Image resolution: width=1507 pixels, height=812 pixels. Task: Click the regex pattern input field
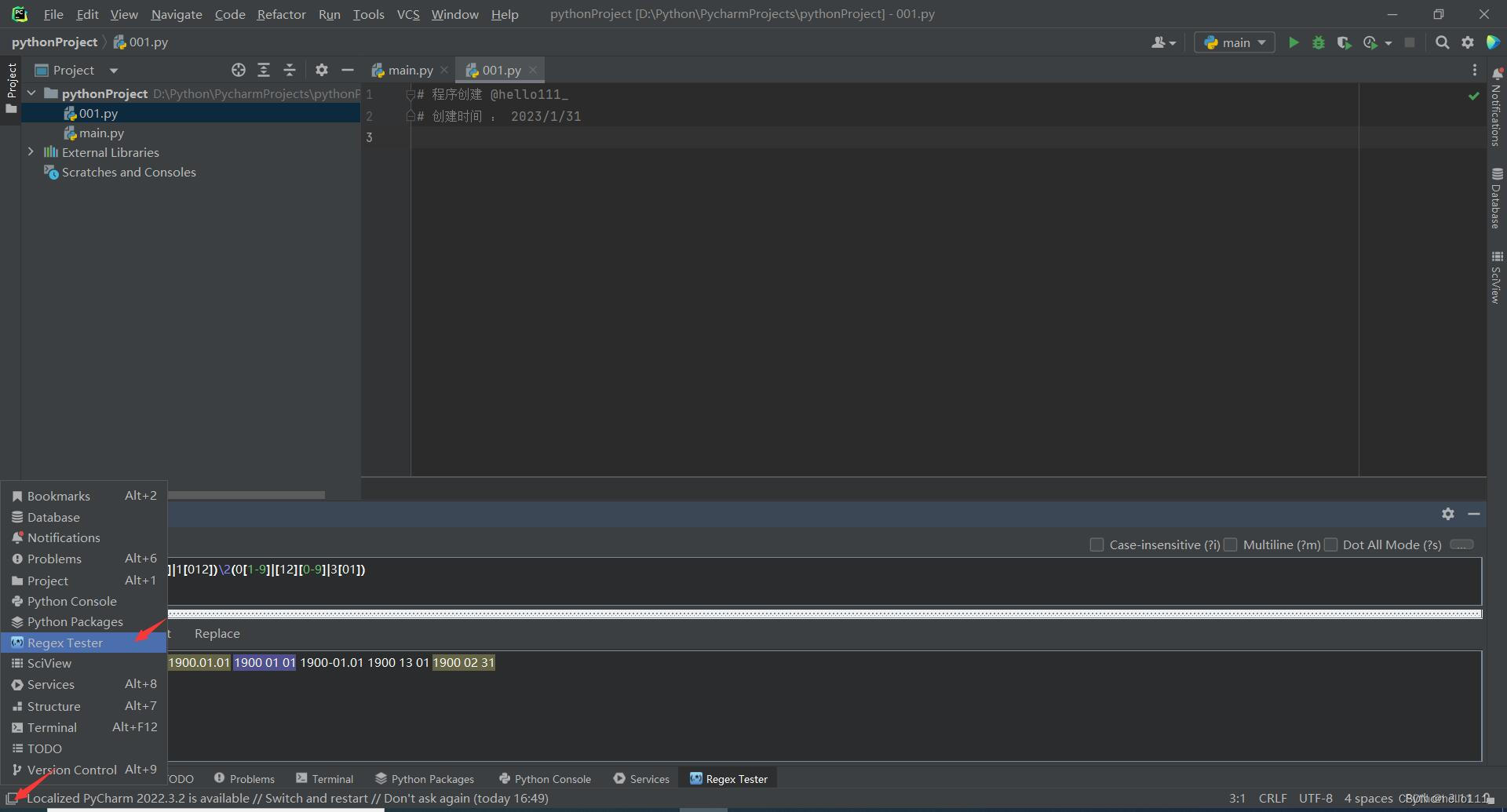(824, 581)
